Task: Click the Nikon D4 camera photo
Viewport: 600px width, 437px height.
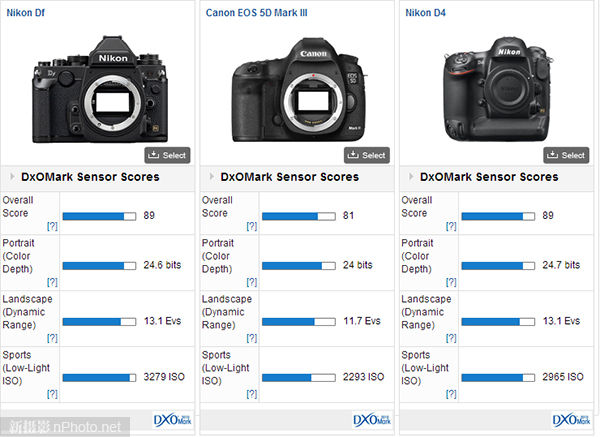Action: click(497, 89)
